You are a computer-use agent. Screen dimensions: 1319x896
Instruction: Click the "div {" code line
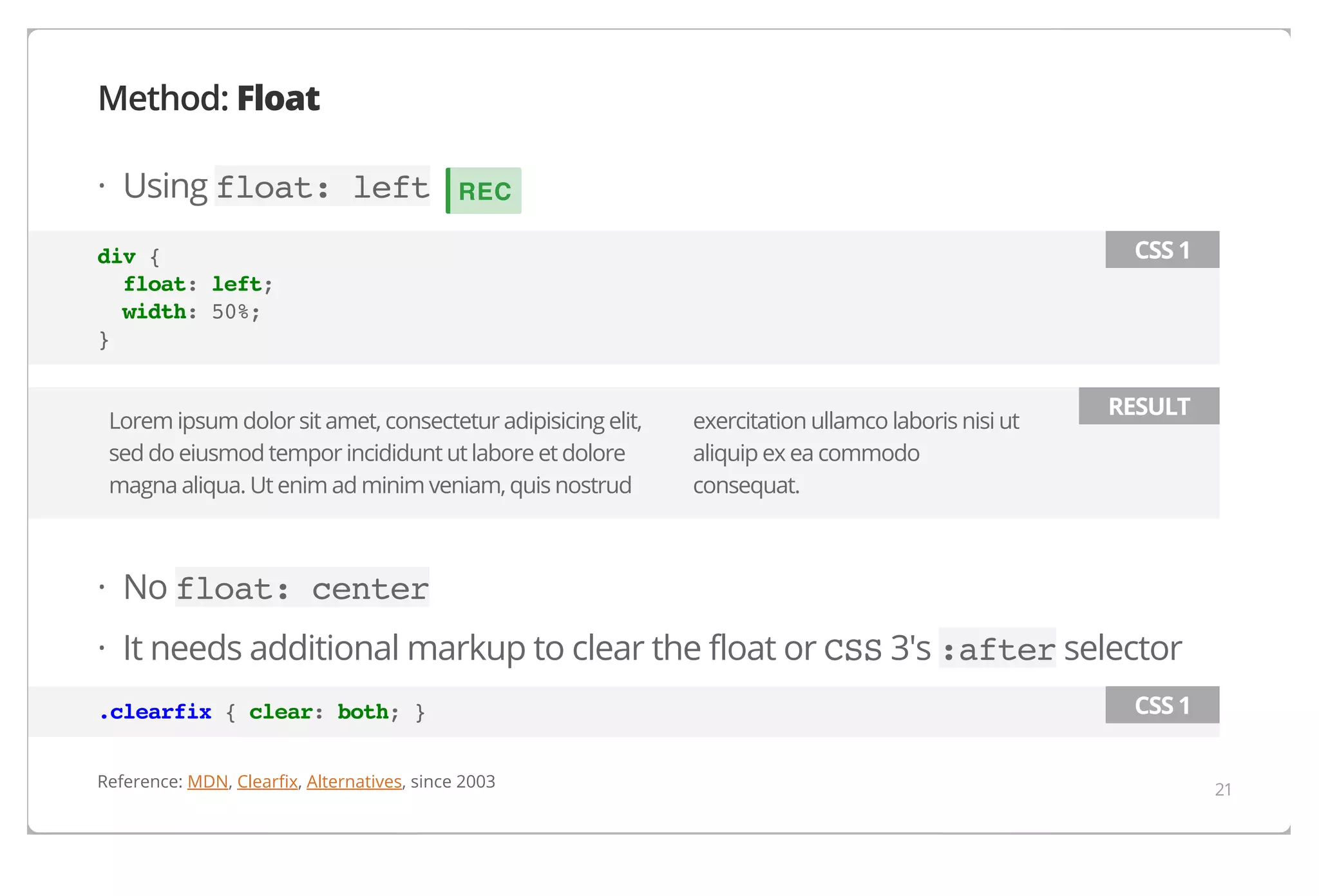tap(128, 256)
